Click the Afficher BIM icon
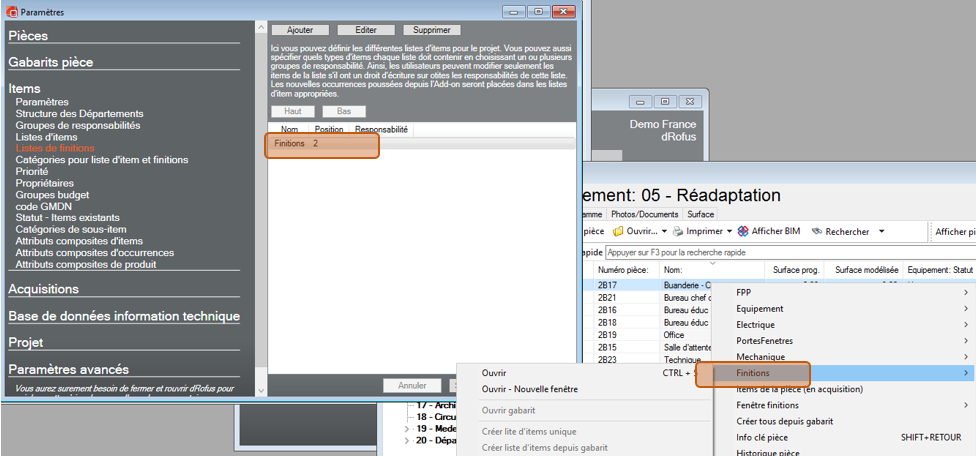Screen dimensions: 976x456 point(743,231)
